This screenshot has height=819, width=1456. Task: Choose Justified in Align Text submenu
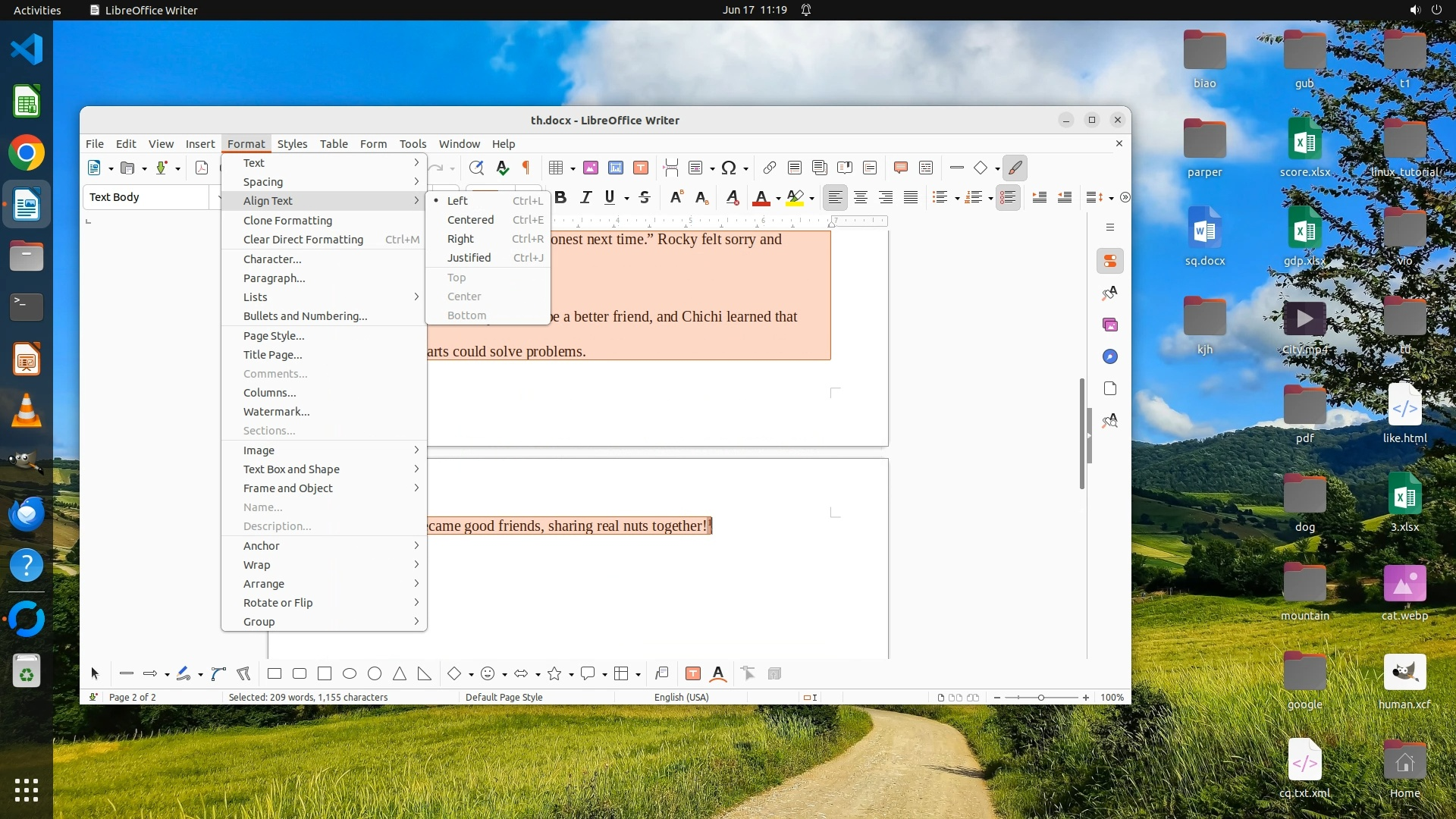(x=469, y=258)
